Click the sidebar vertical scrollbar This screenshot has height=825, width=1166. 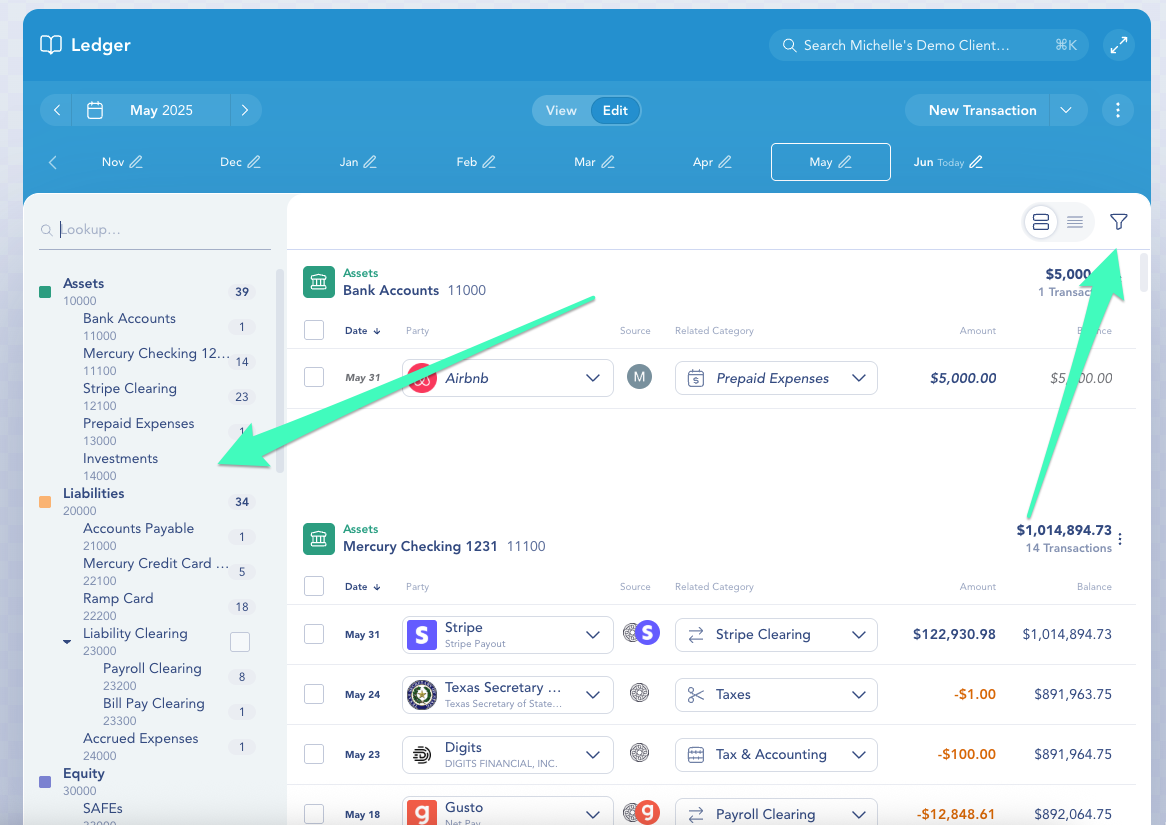tap(280, 370)
